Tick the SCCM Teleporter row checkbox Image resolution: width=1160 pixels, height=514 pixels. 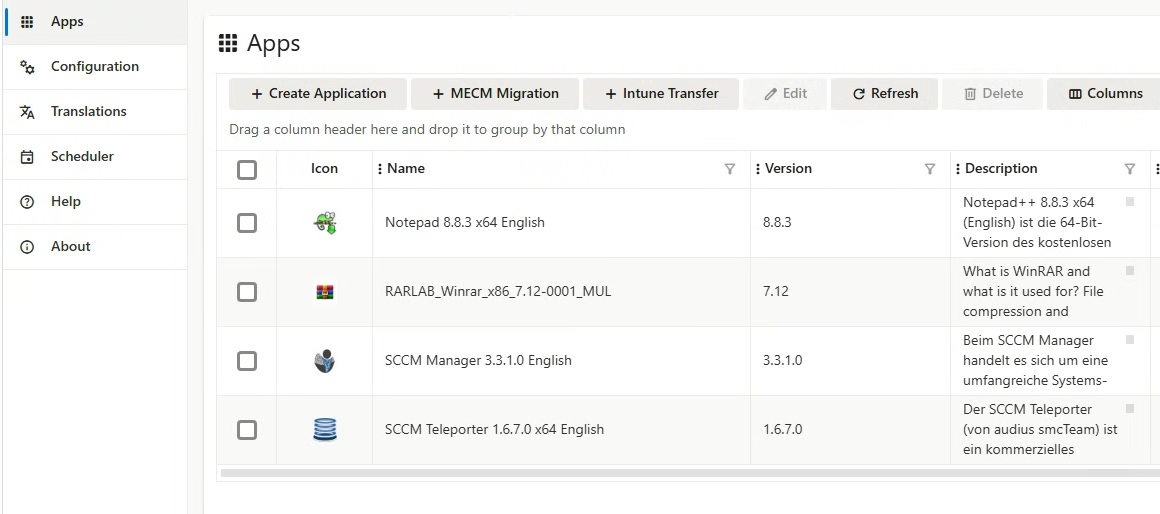click(247, 430)
